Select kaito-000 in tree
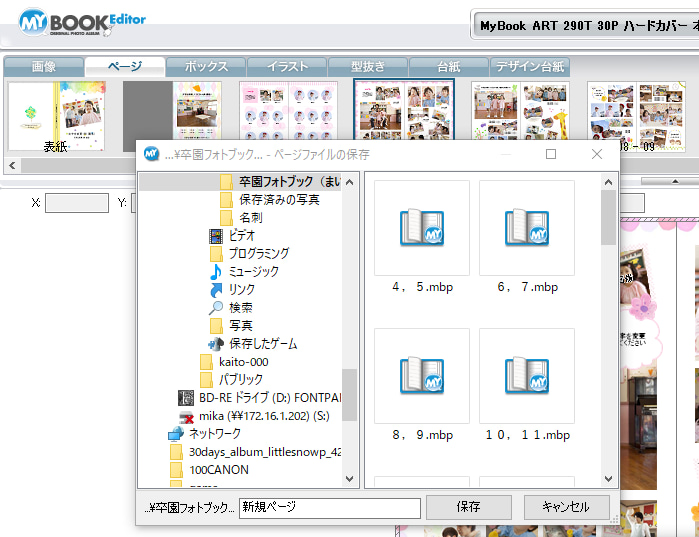699x537 pixels. click(x=243, y=362)
